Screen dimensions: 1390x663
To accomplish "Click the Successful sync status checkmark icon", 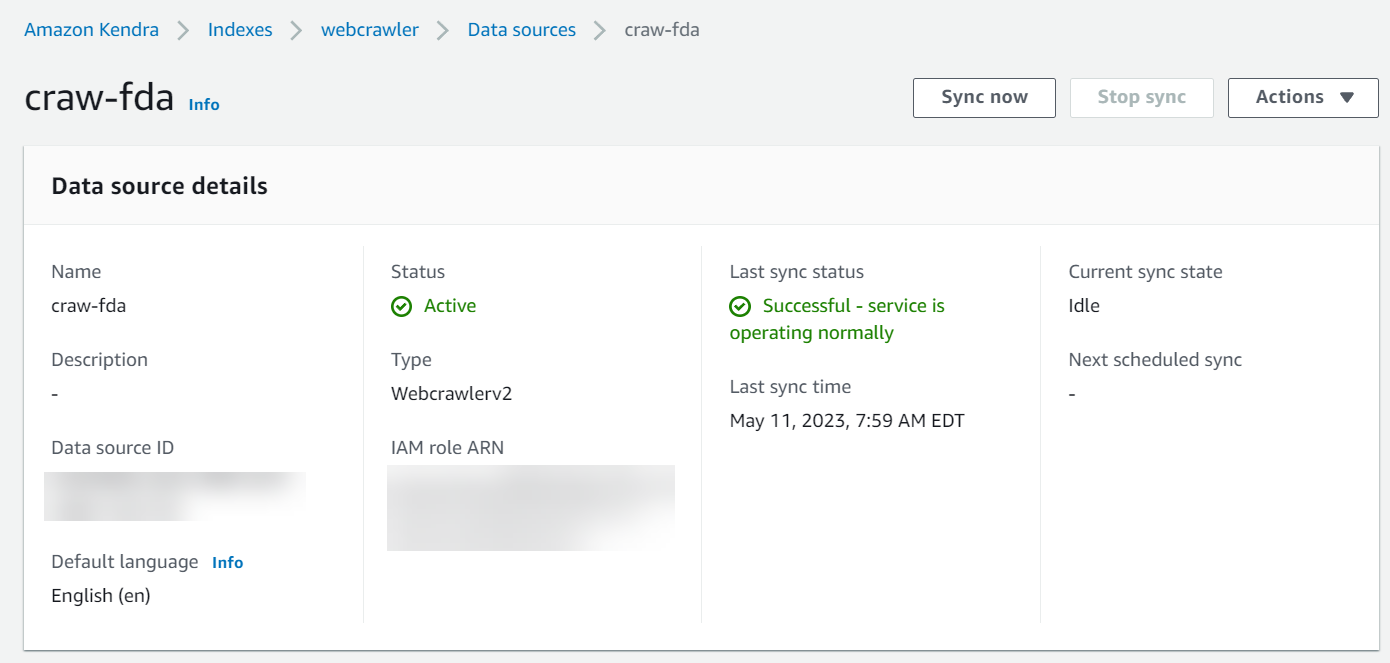I will pyautogui.click(x=740, y=307).
